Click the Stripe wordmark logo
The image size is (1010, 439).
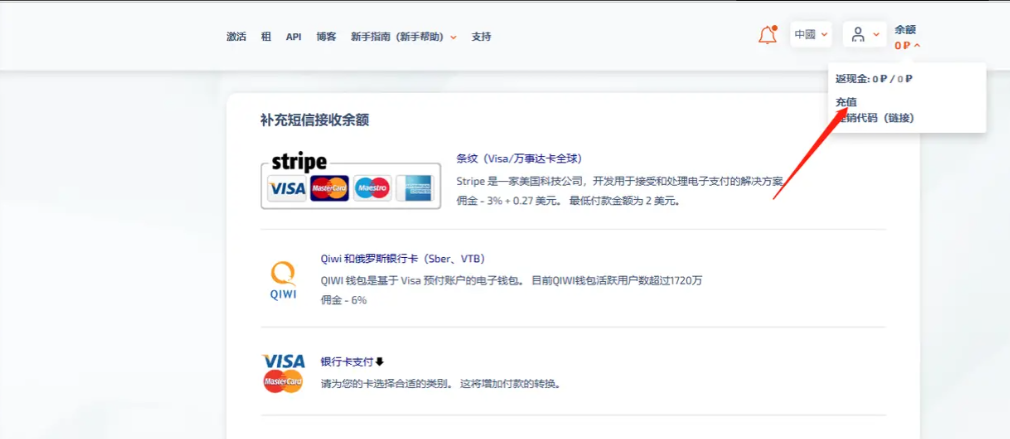click(x=298, y=161)
